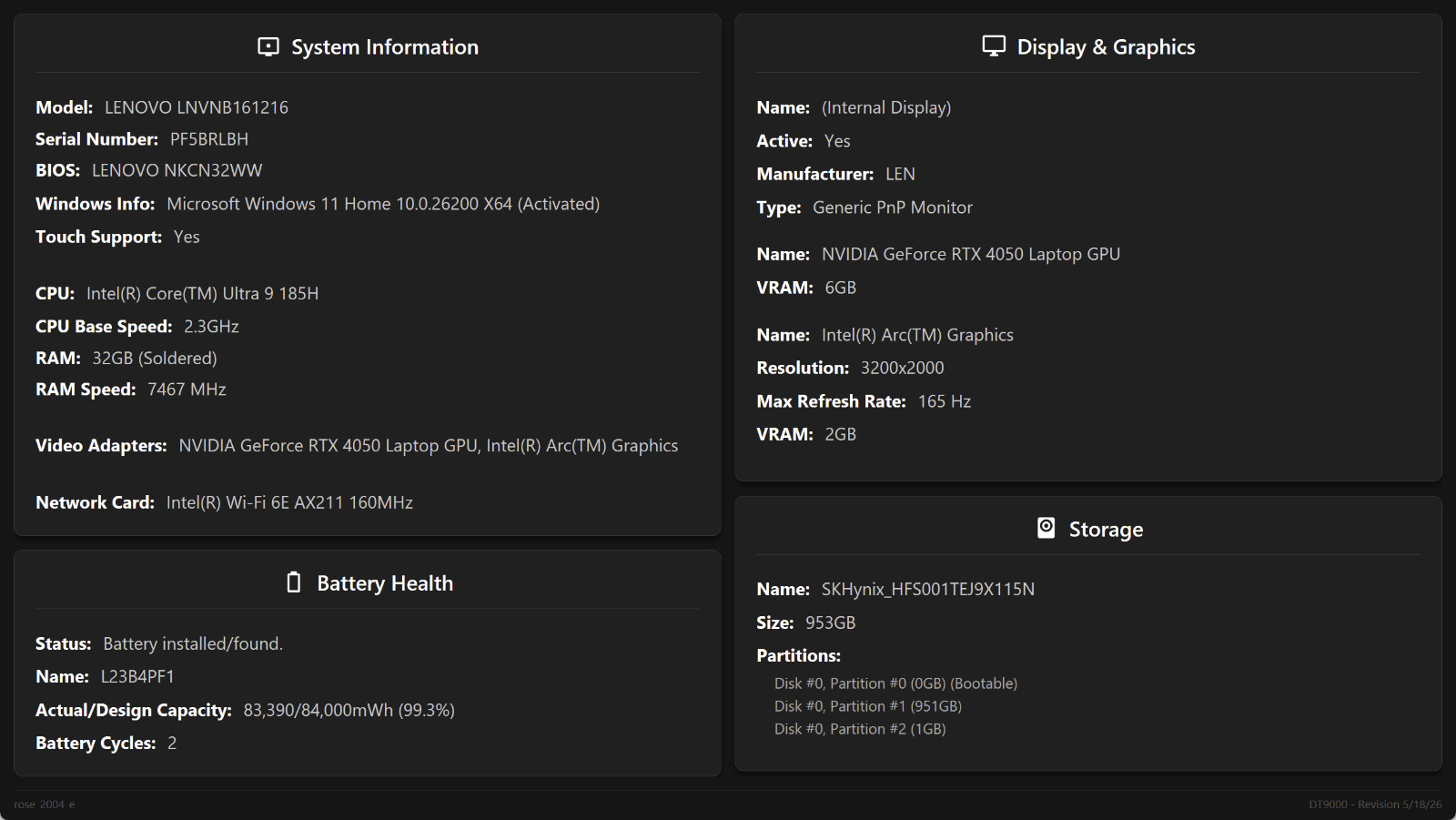Click RAM value 32GB (Soldered)
This screenshot has height=820, width=1456.
tap(155, 359)
